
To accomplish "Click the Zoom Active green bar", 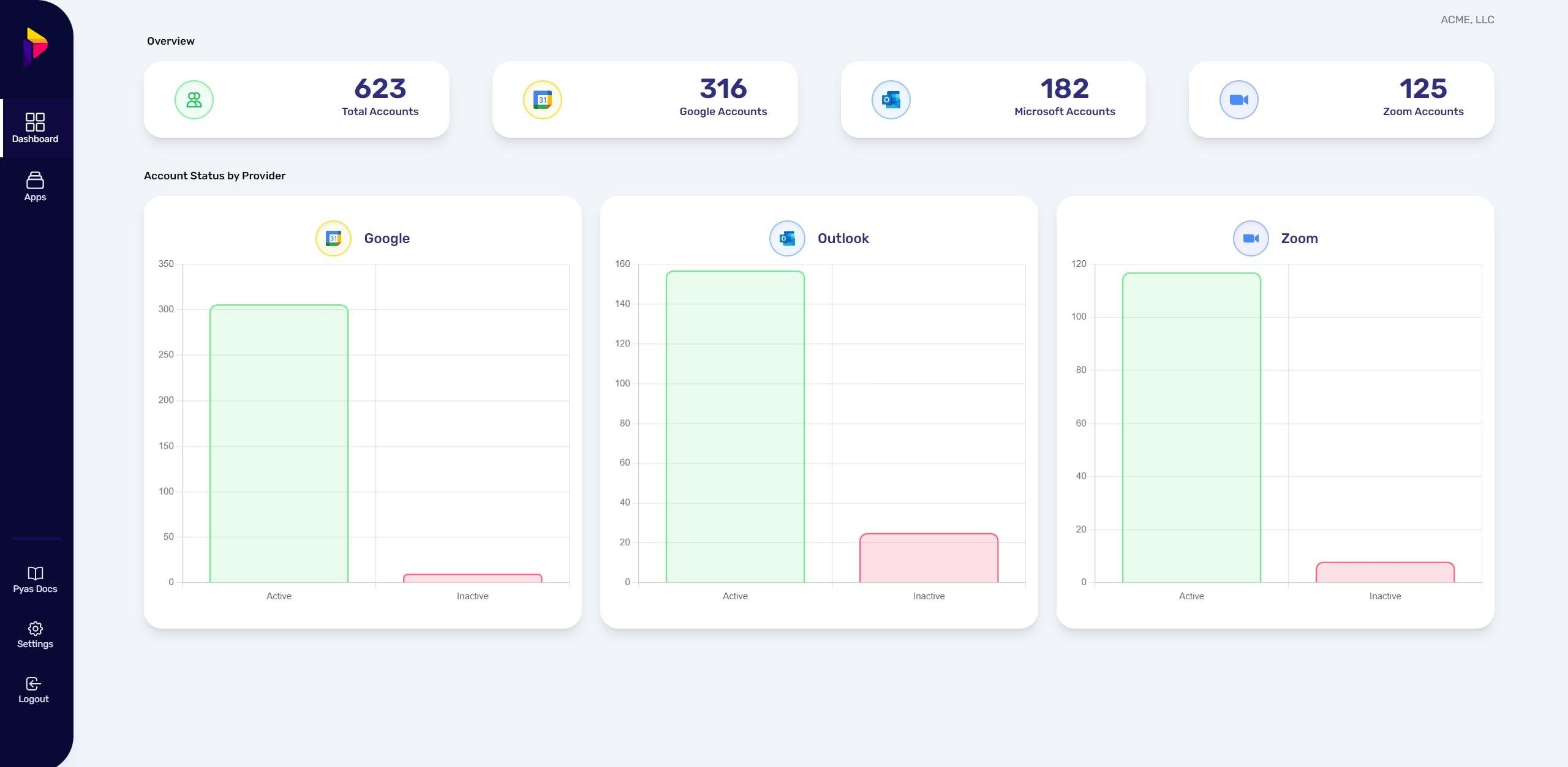I will coord(1191,428).
